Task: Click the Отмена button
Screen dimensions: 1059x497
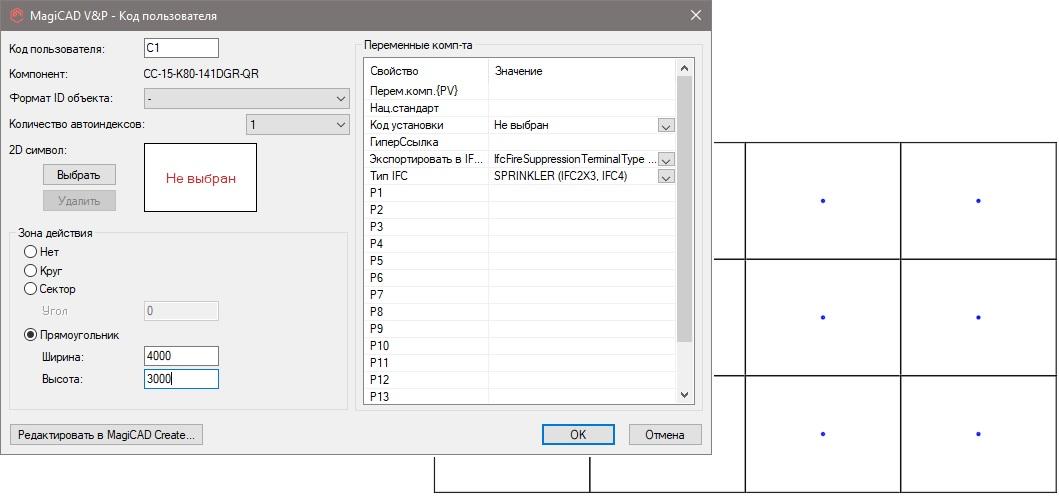Action: click(x=665, y=435)
